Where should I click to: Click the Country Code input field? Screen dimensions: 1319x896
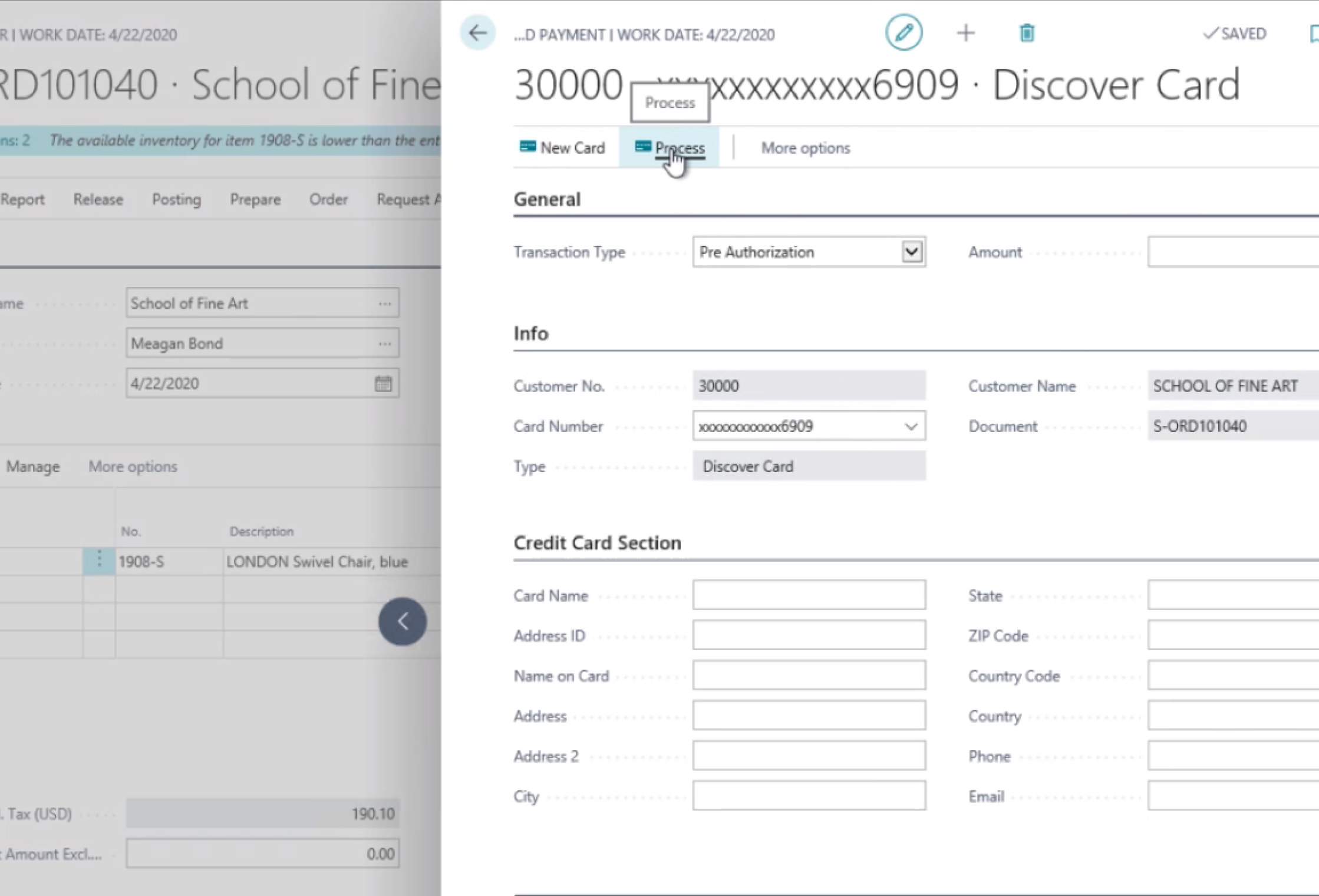(1233, 675)
